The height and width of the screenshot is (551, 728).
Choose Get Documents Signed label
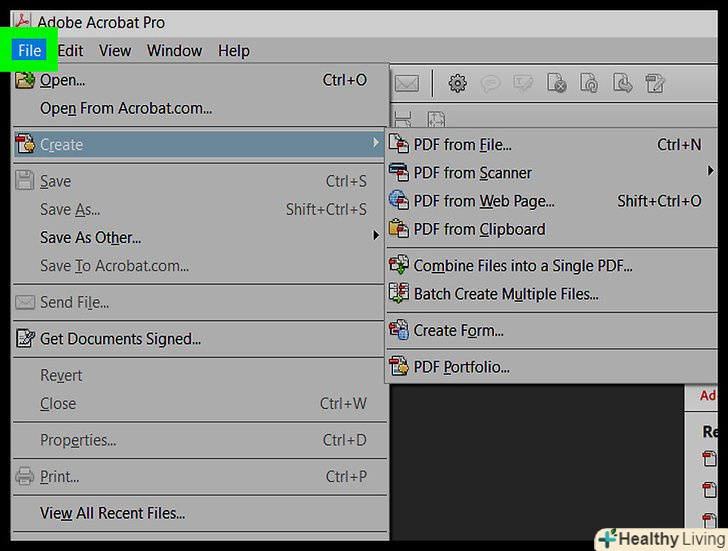coord(120,339)
